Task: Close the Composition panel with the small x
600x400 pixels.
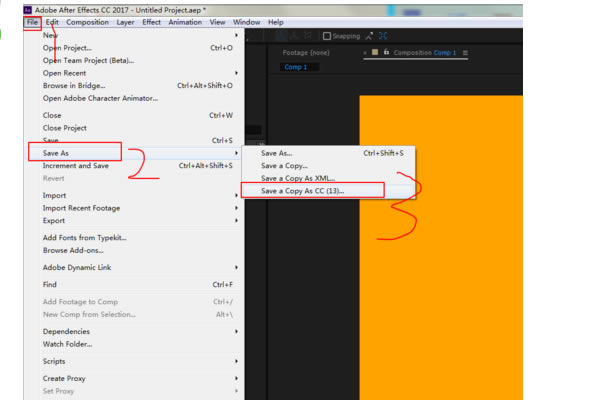Action: pos(365,53)
